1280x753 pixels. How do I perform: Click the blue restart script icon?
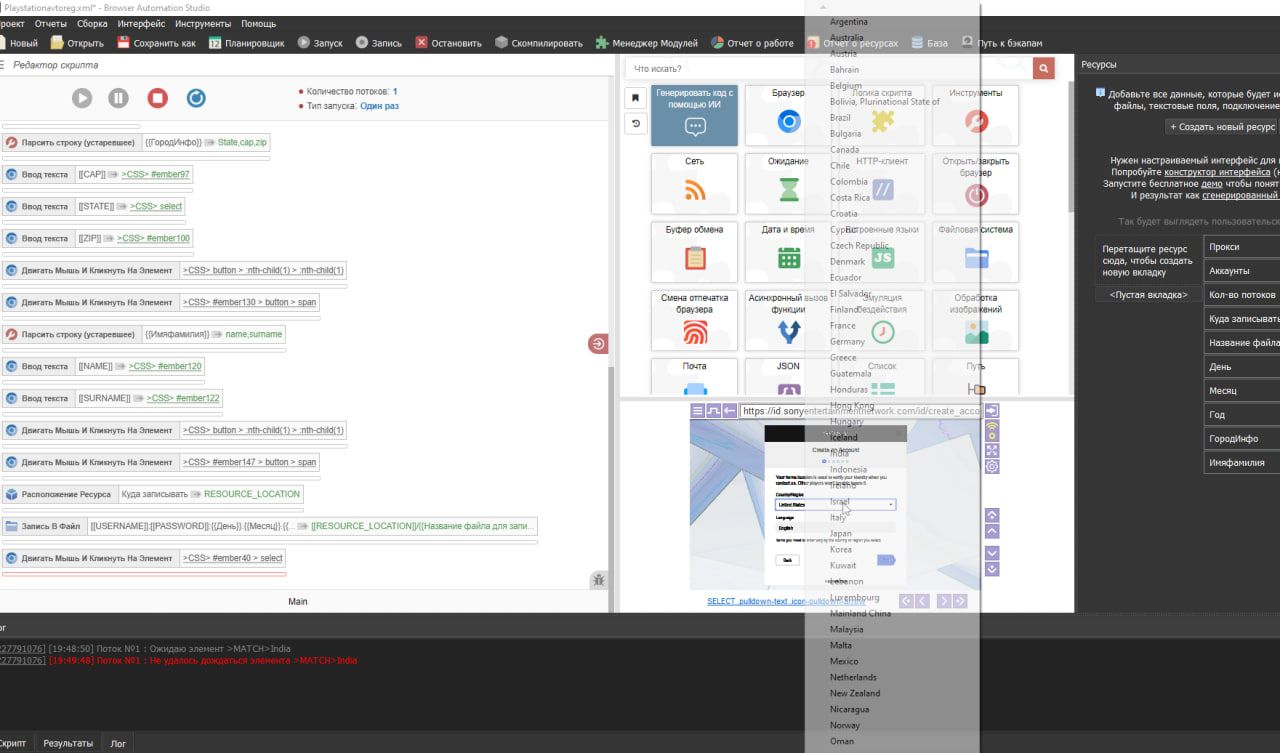pos(196,98)
